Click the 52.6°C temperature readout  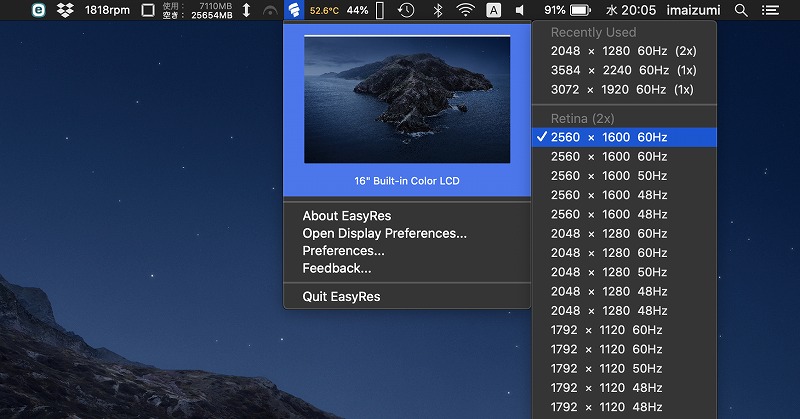[x=324, y=10]
